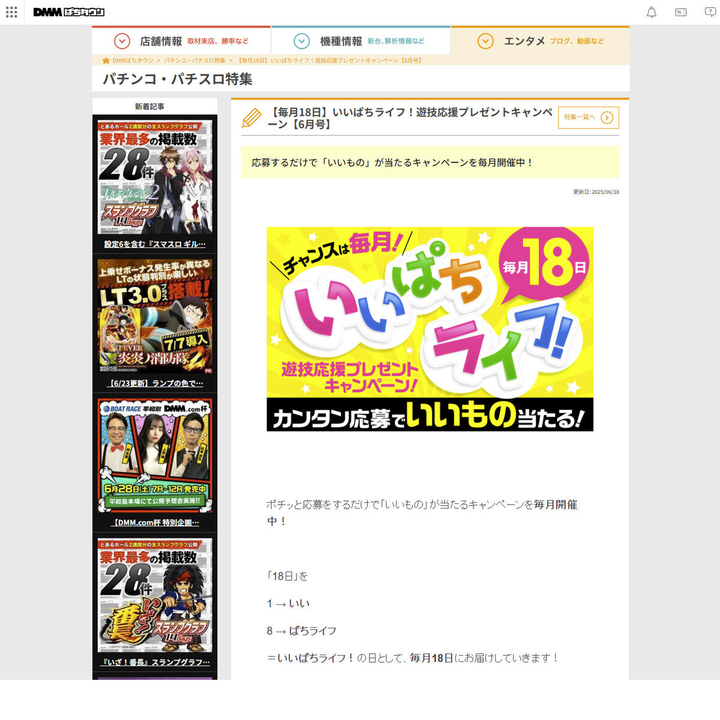This screenshot has width=720, height=720.
Task: Open the 設定6を含む『スマスロ ギル… article link
Action: pyautogui.click(x=155, y=244)
